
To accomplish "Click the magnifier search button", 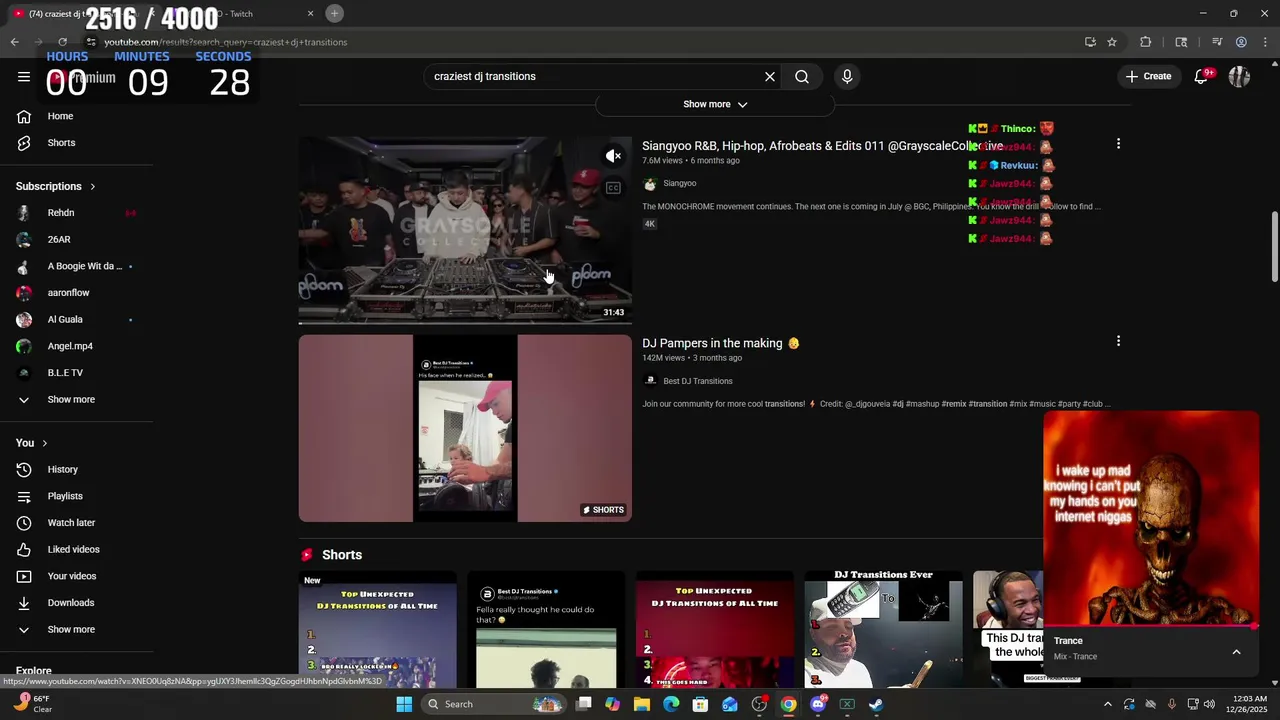I will (x=802, y=77).
